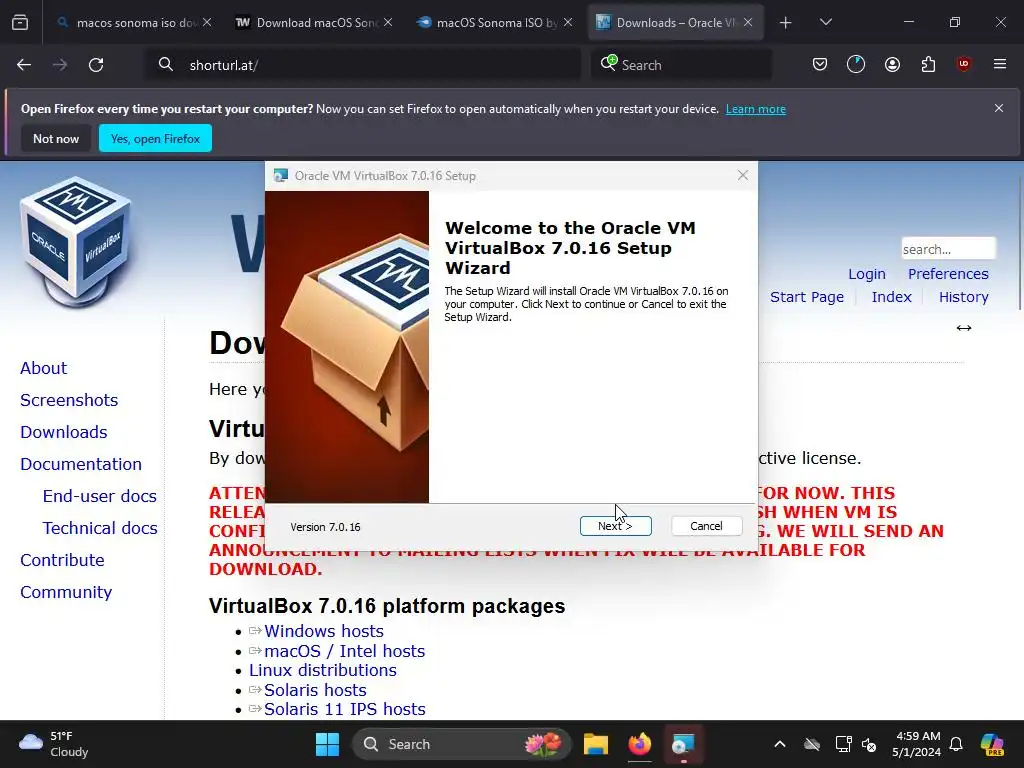Toggle the page width double-arrow icon

(964, 328)
